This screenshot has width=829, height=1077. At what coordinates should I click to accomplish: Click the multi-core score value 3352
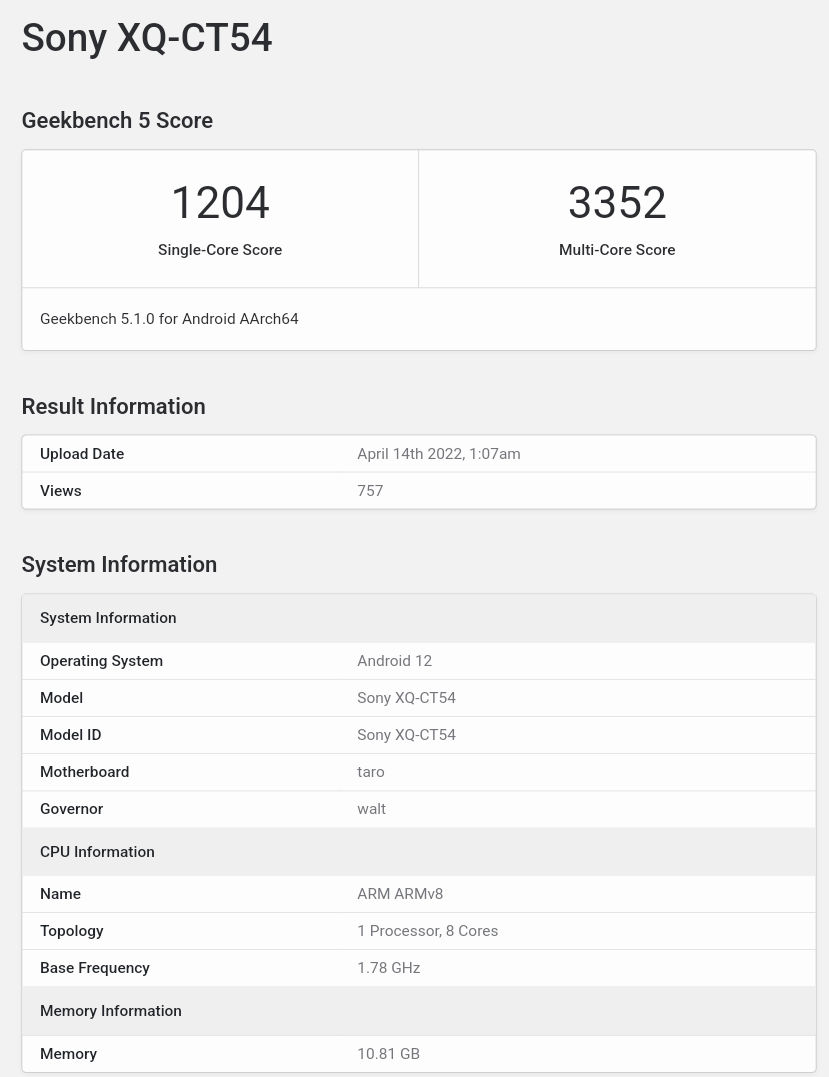617,203
